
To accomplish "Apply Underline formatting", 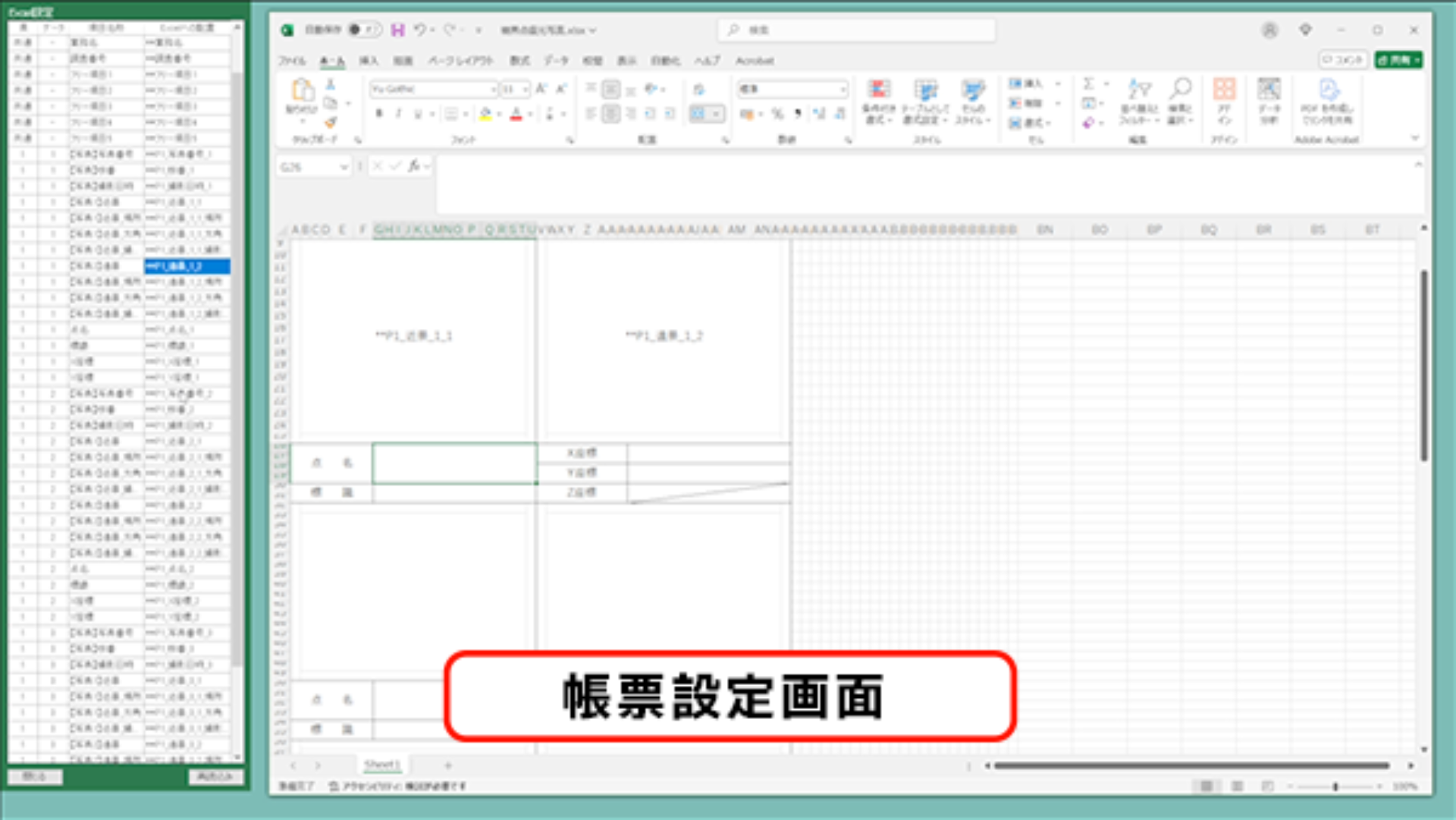I will [417, 114].
